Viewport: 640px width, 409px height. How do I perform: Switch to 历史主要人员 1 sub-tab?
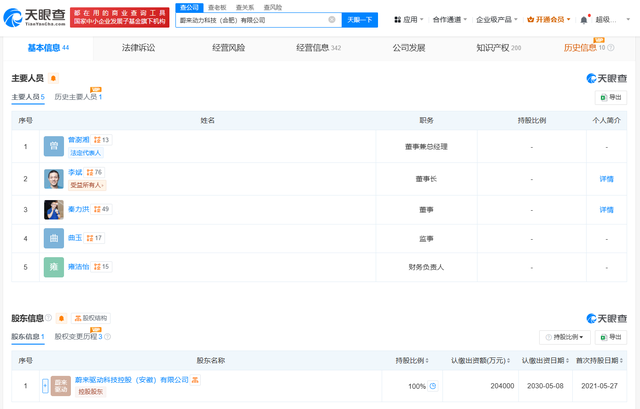click(x=78, y=97)
